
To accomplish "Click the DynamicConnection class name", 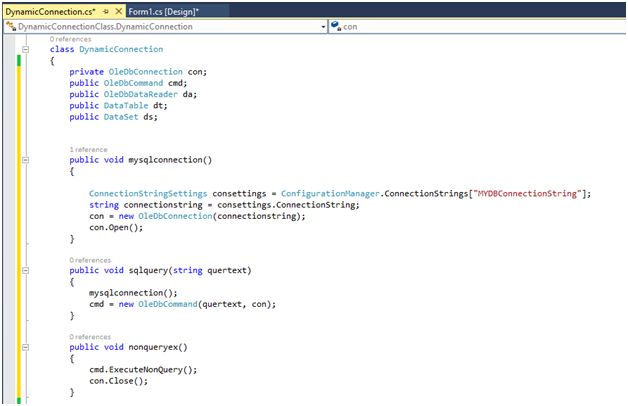I will pos(121,49).
